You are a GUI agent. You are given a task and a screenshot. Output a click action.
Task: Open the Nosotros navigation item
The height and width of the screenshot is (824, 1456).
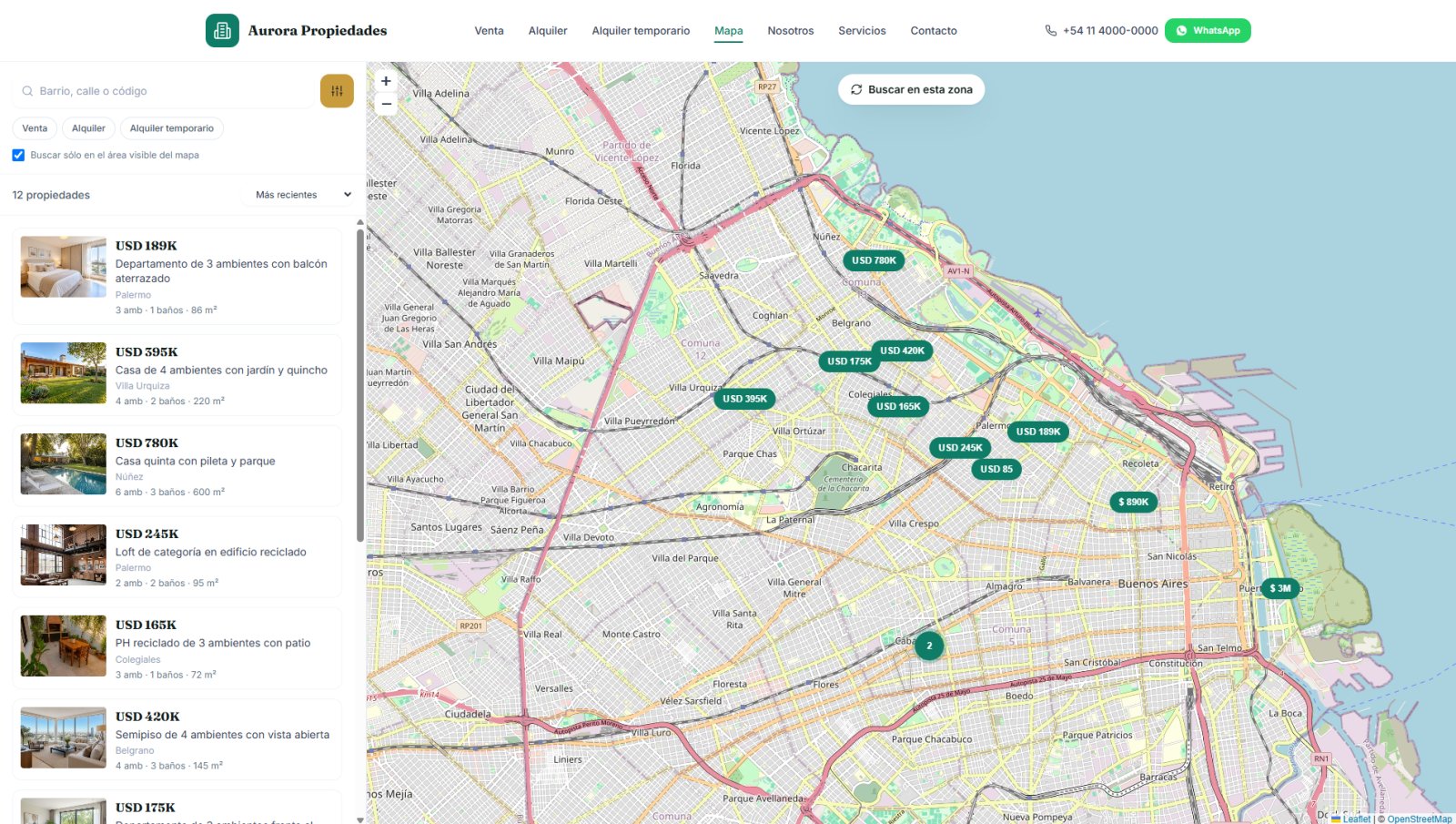pyautogui.click(x=791, y=31)
